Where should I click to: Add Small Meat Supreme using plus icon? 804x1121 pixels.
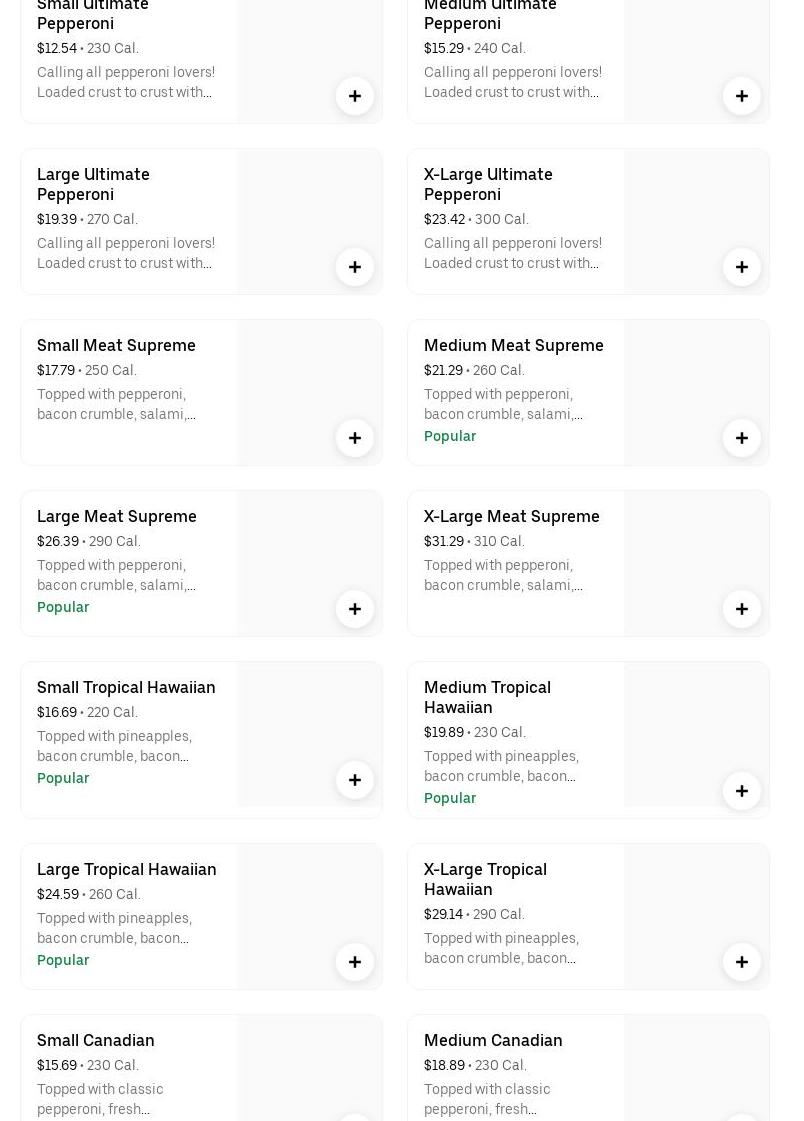(355, 438)
